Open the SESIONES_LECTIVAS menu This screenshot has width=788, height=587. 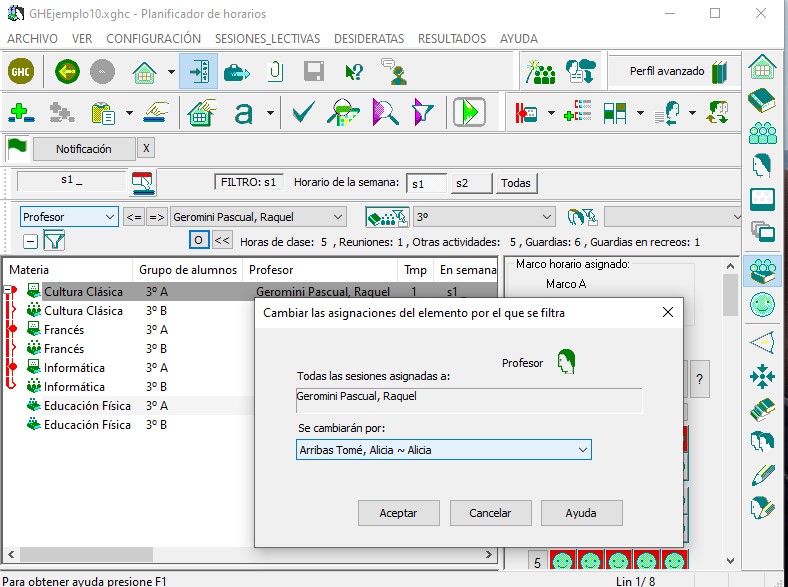point(267,38)
